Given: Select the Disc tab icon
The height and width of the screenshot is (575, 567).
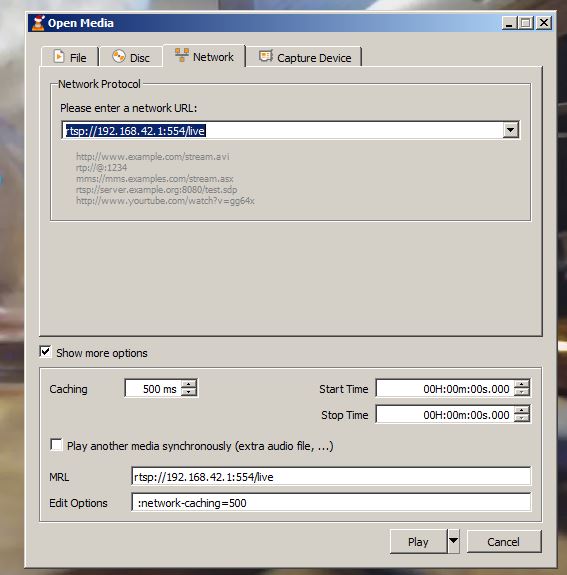Looking at the screenshot, I should pyautogui.click(x=118, y=56).
